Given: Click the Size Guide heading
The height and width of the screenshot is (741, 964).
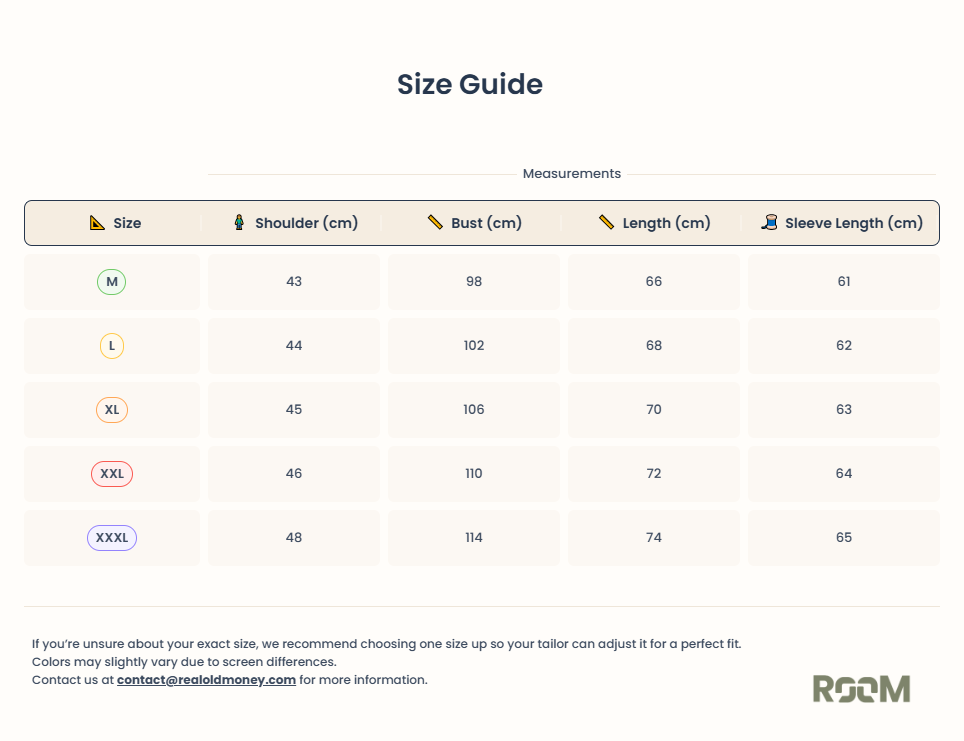Looking at the screenshot, I should pyautogui.click(x=470, y=84).
